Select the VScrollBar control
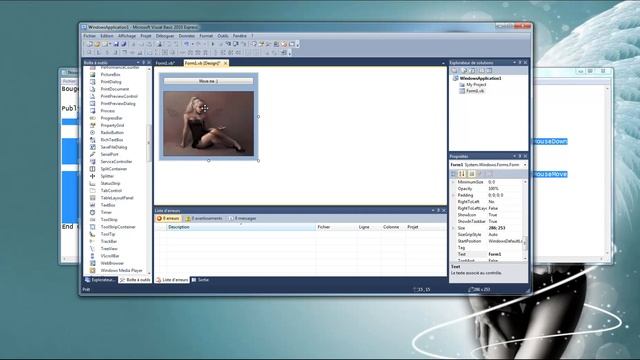The width and height of the screenshot is (640, 360). (x=110, y=256)
